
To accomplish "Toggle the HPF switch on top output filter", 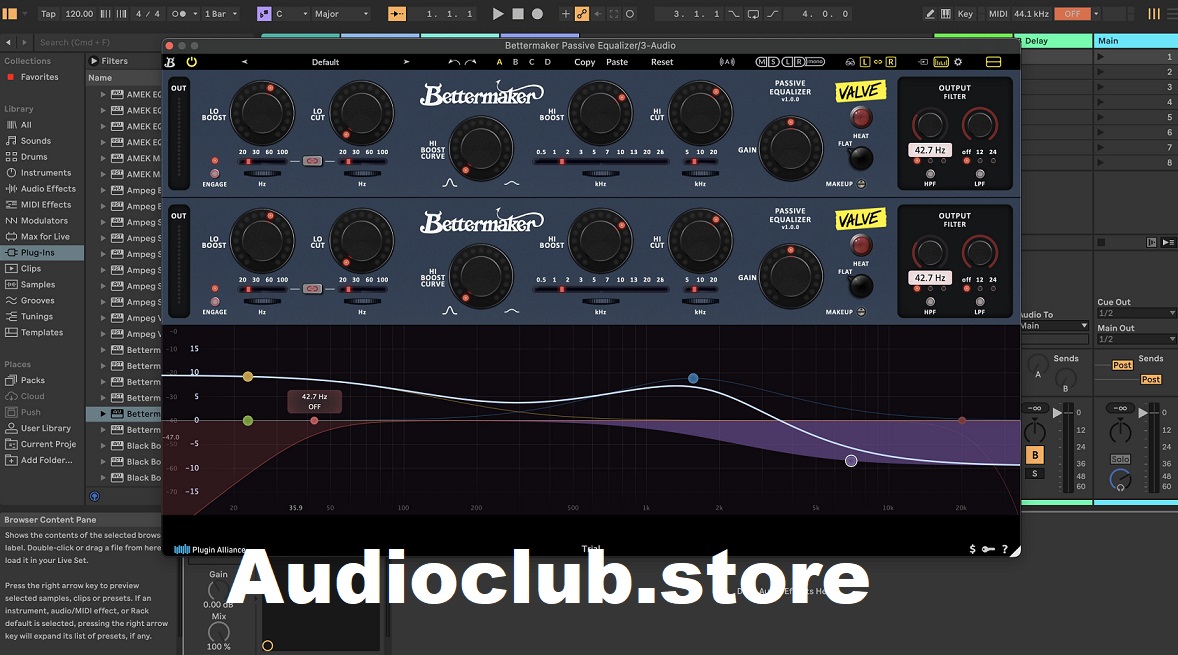I will pyautogui.click(x=930, y=174).
